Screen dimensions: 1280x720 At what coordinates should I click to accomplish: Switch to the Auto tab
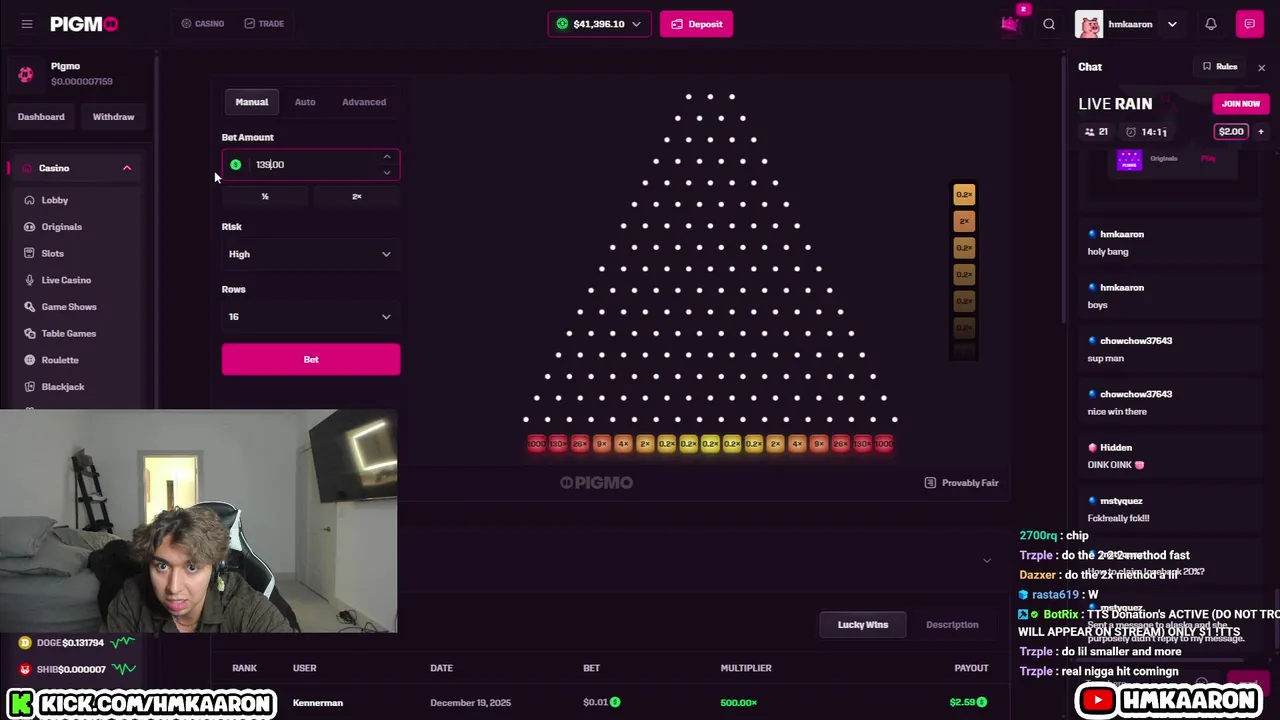coord(305,102)
